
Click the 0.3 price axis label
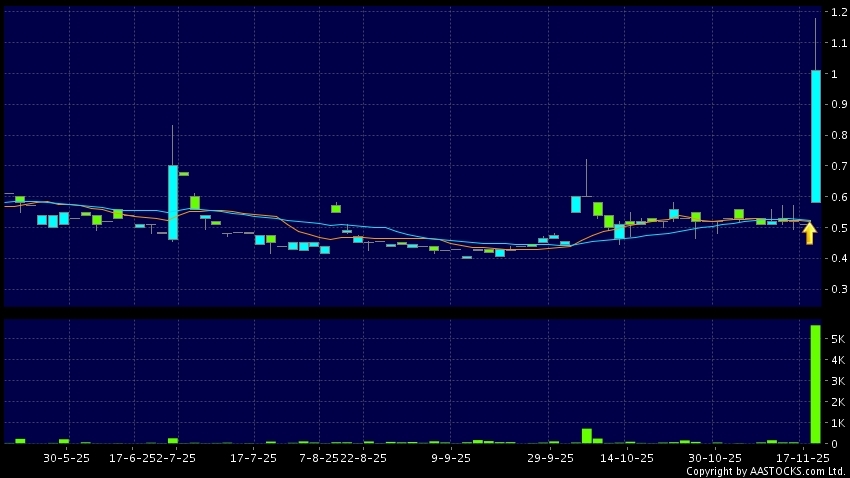point(835,289)
